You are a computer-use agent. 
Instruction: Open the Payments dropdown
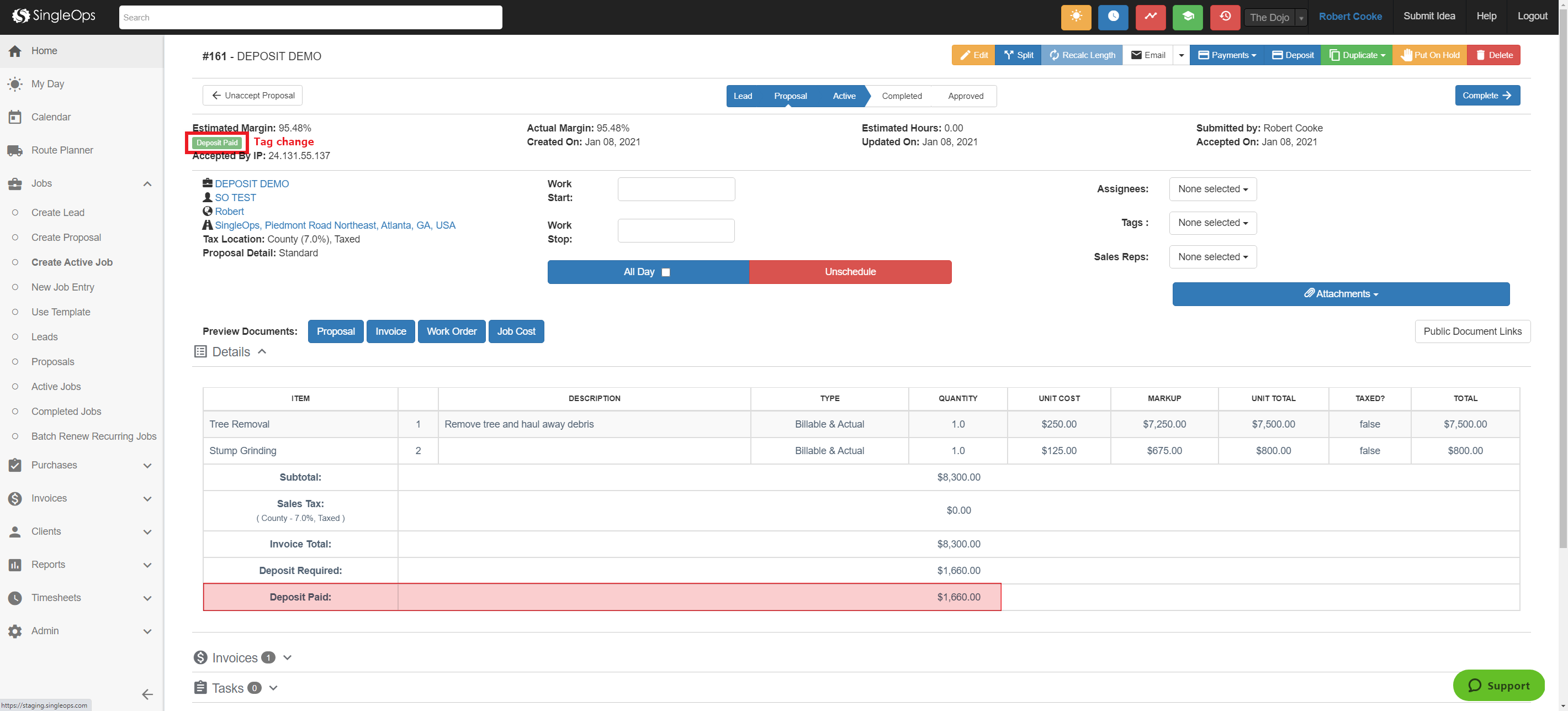(x=1227, y=55)
